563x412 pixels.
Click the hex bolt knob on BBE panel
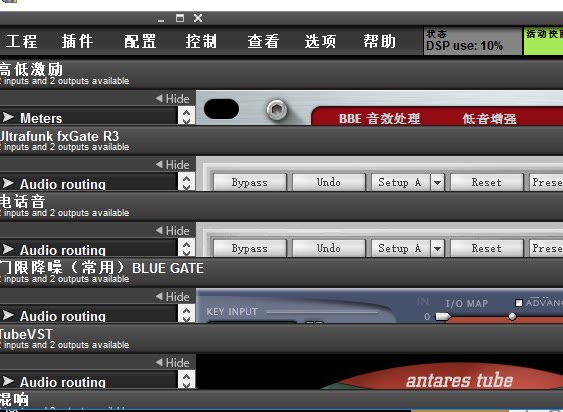click(277, 110)
